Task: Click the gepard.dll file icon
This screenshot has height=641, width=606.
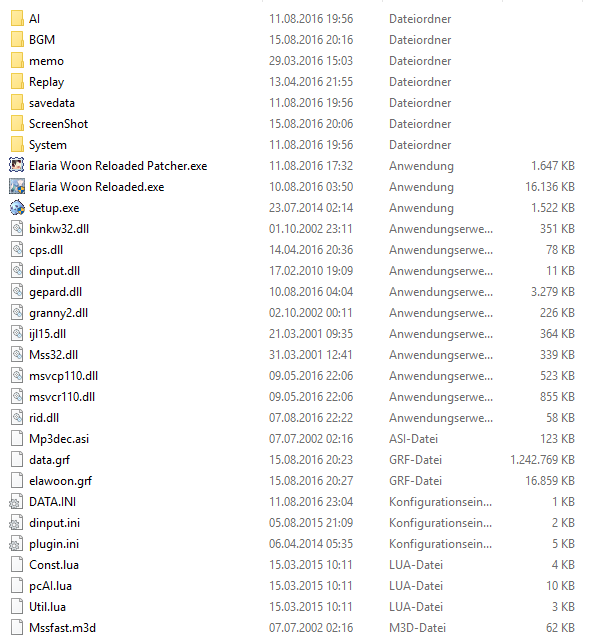Action: tap(17, 292)
